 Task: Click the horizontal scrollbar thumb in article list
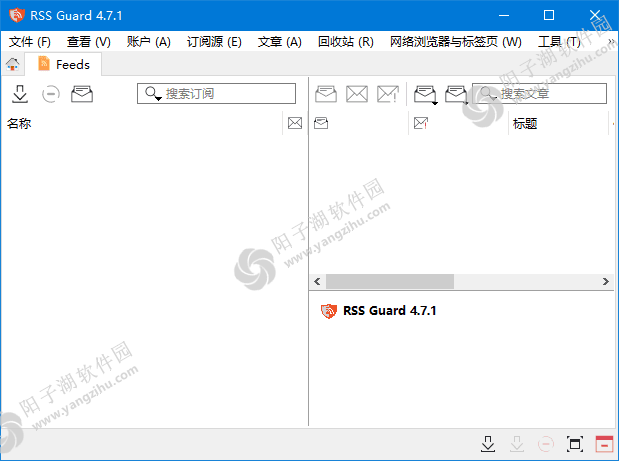tap(390, 281)
